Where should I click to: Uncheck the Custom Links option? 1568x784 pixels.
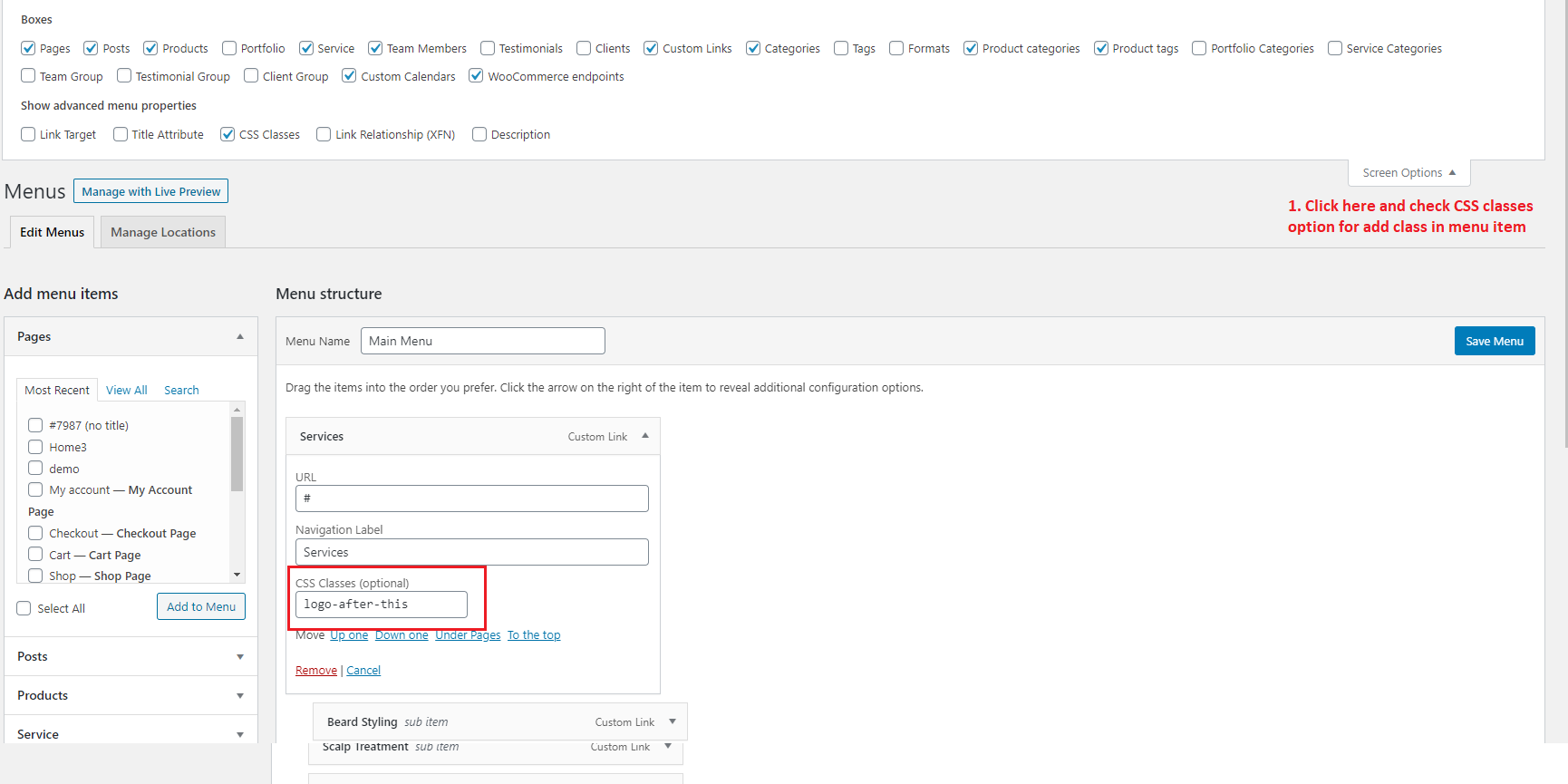tap(651, 48)
